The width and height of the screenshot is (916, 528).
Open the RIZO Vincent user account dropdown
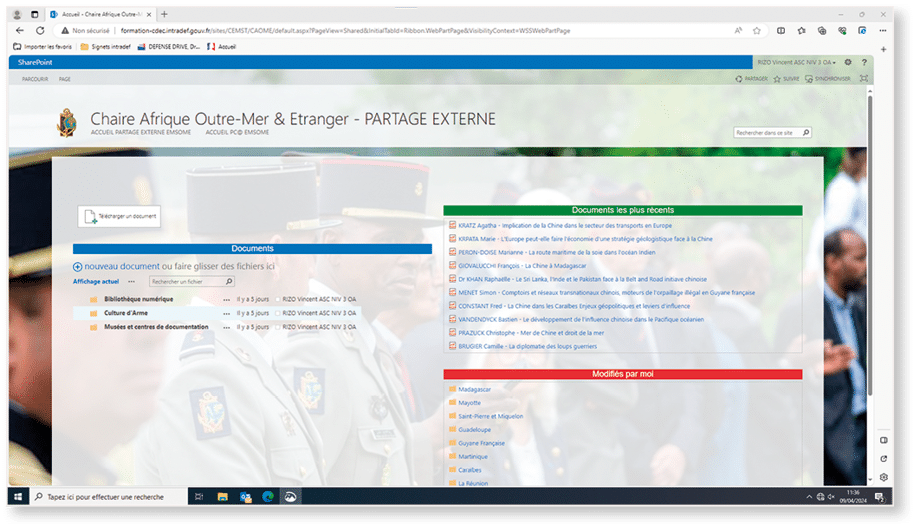[x=798, y=62]
